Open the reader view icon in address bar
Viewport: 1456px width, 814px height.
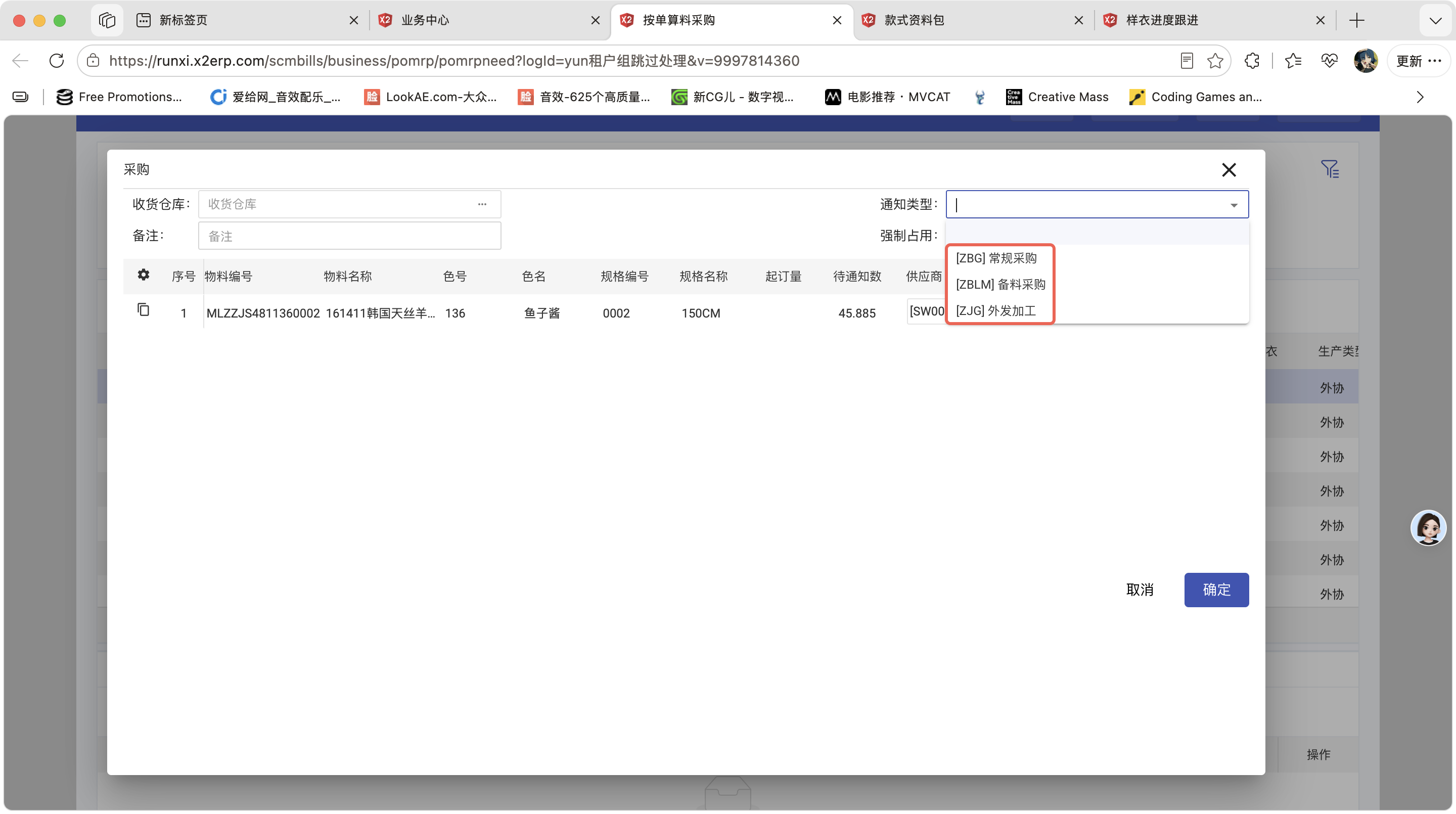coord(1187,61)
